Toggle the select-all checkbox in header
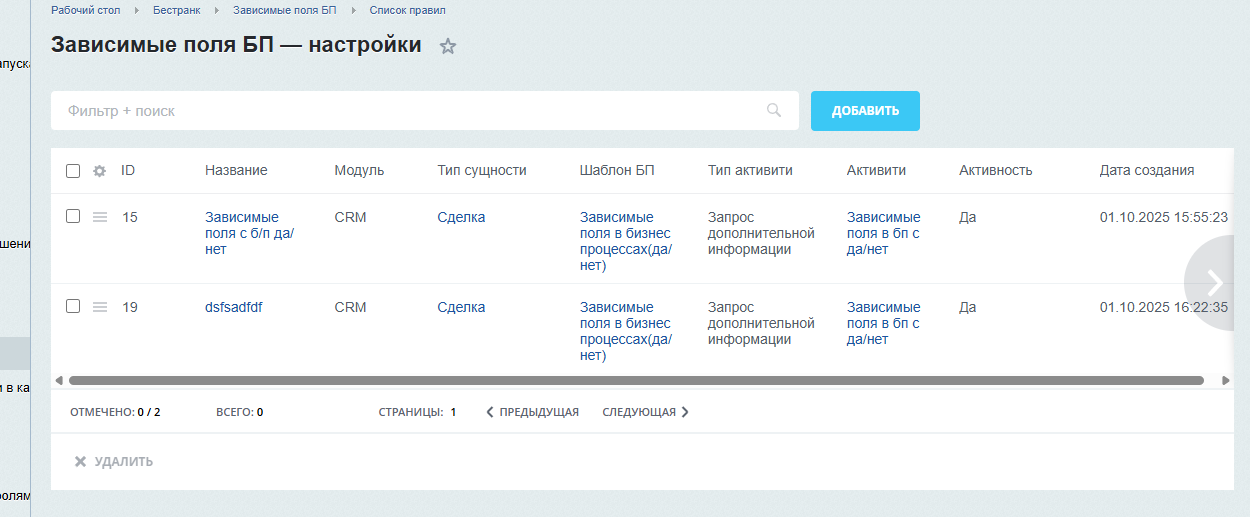The width and height of the screenshot is (1250, 517). point(73,171)
